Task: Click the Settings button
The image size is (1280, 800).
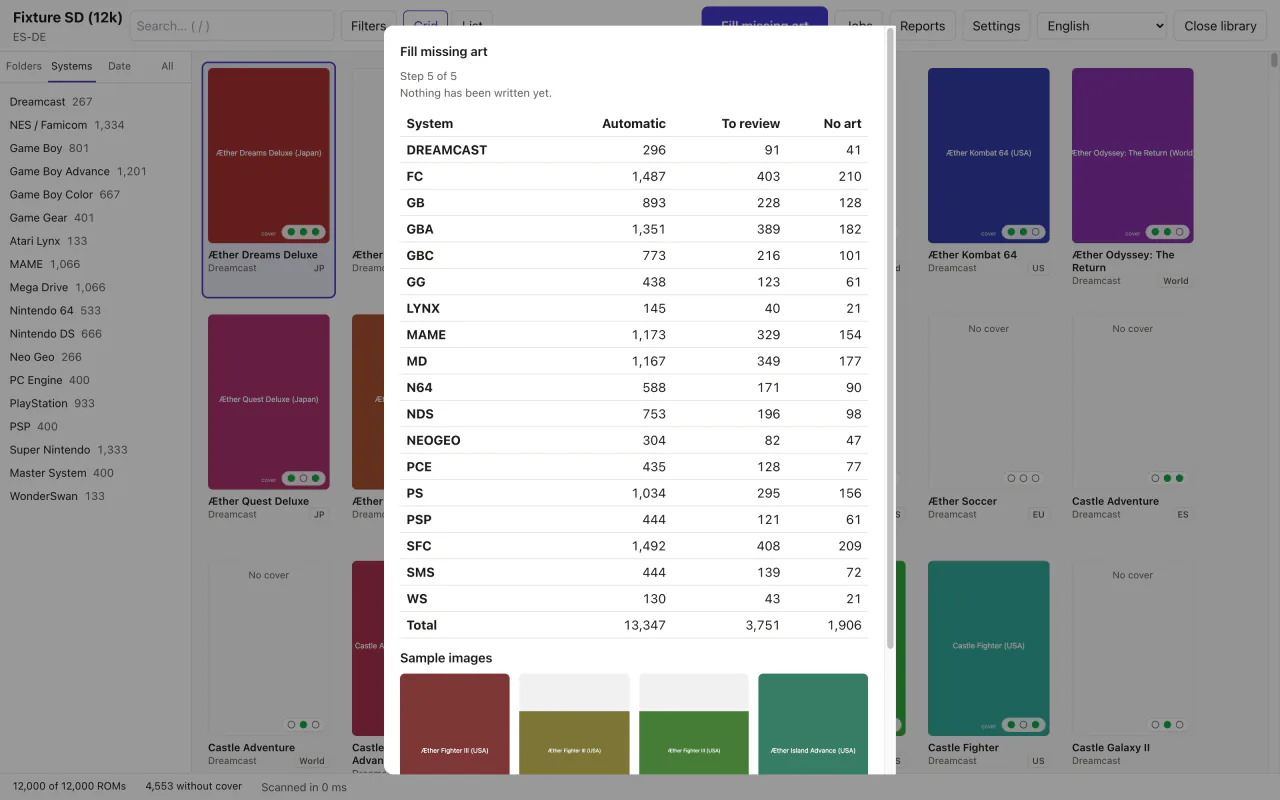Action: pos(996,26)
